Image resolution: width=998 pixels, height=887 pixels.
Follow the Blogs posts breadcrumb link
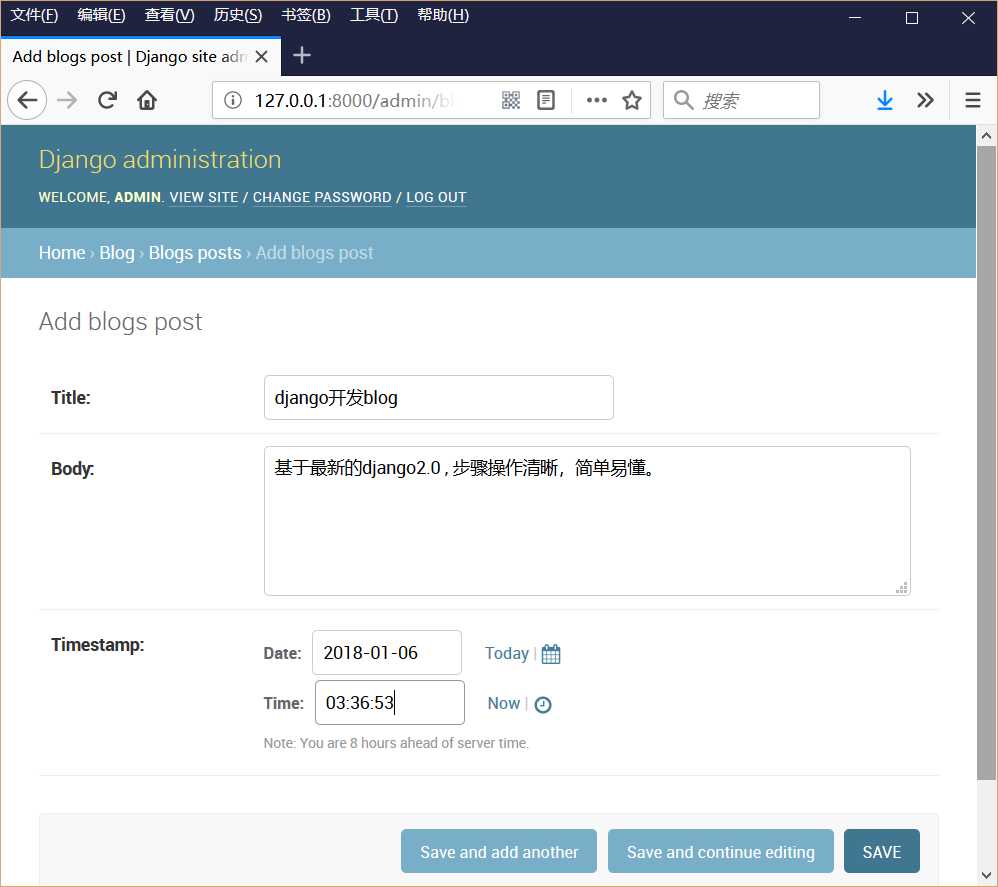(x=195, y=253)
